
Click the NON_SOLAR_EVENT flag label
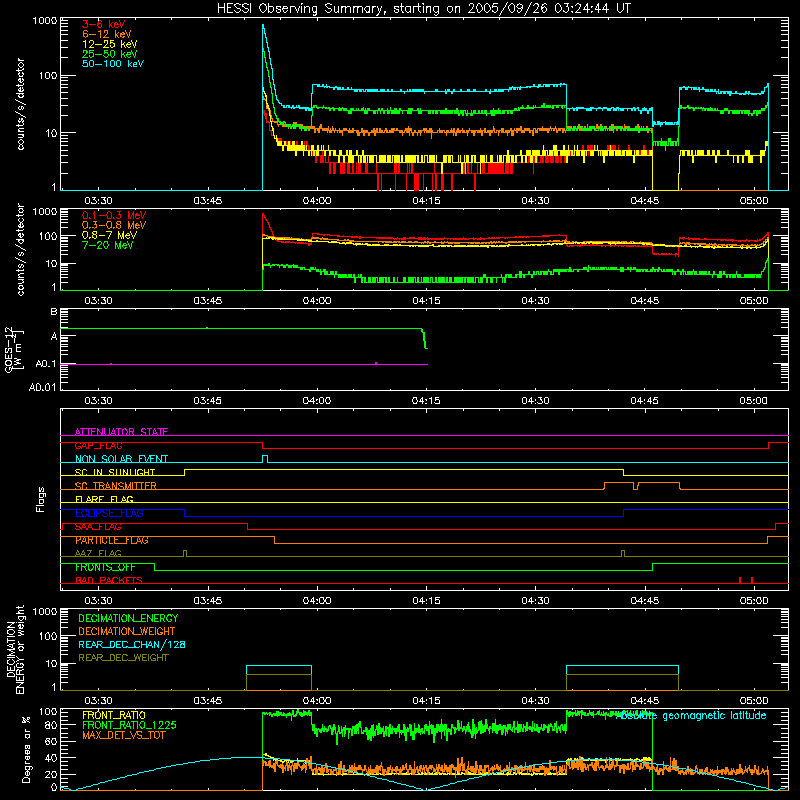(x=121, y=459)
